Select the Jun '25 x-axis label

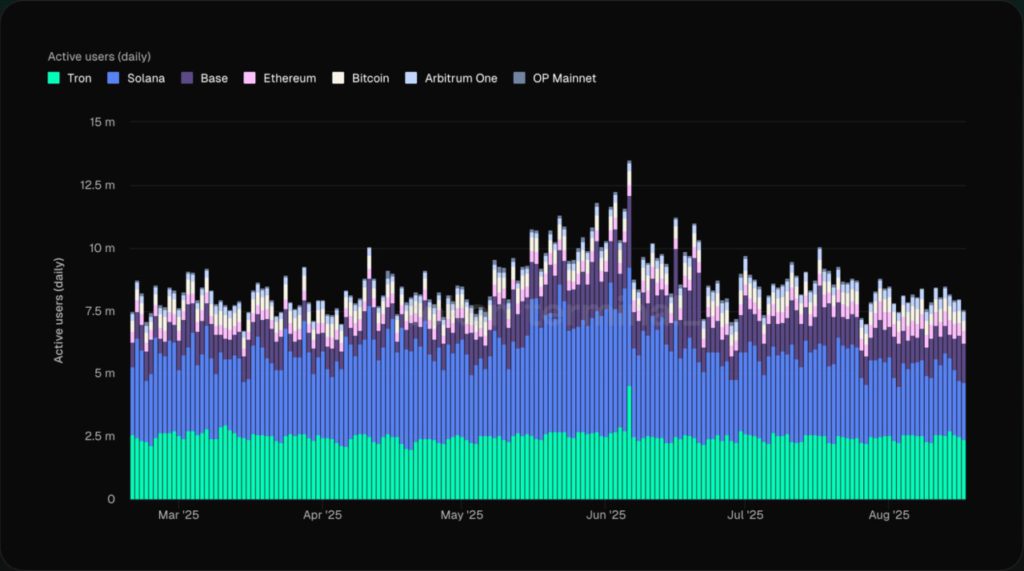[604, 516]
